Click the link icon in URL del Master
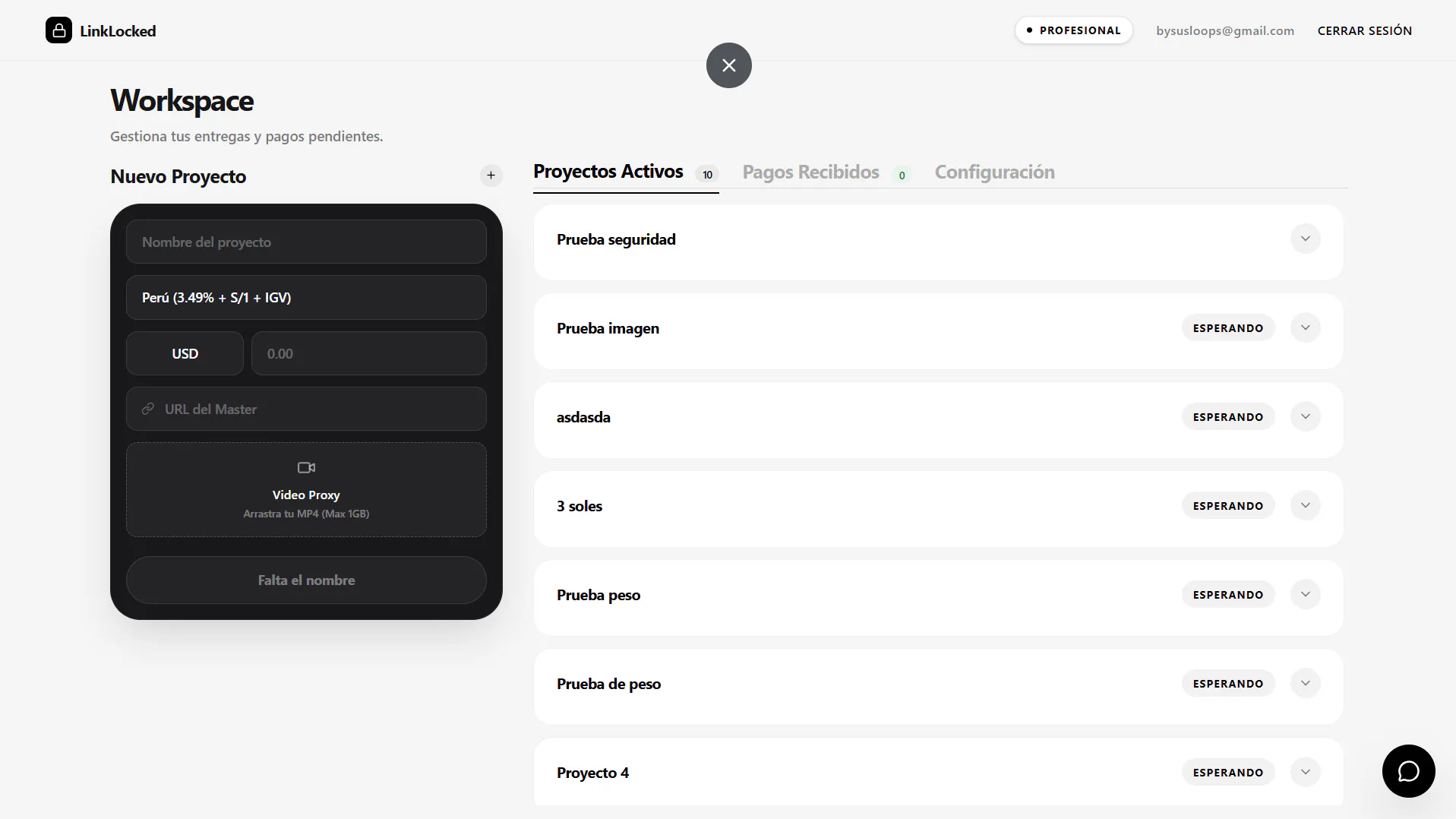This screenshot has width=1456, height=819. [x=148, y=409]
